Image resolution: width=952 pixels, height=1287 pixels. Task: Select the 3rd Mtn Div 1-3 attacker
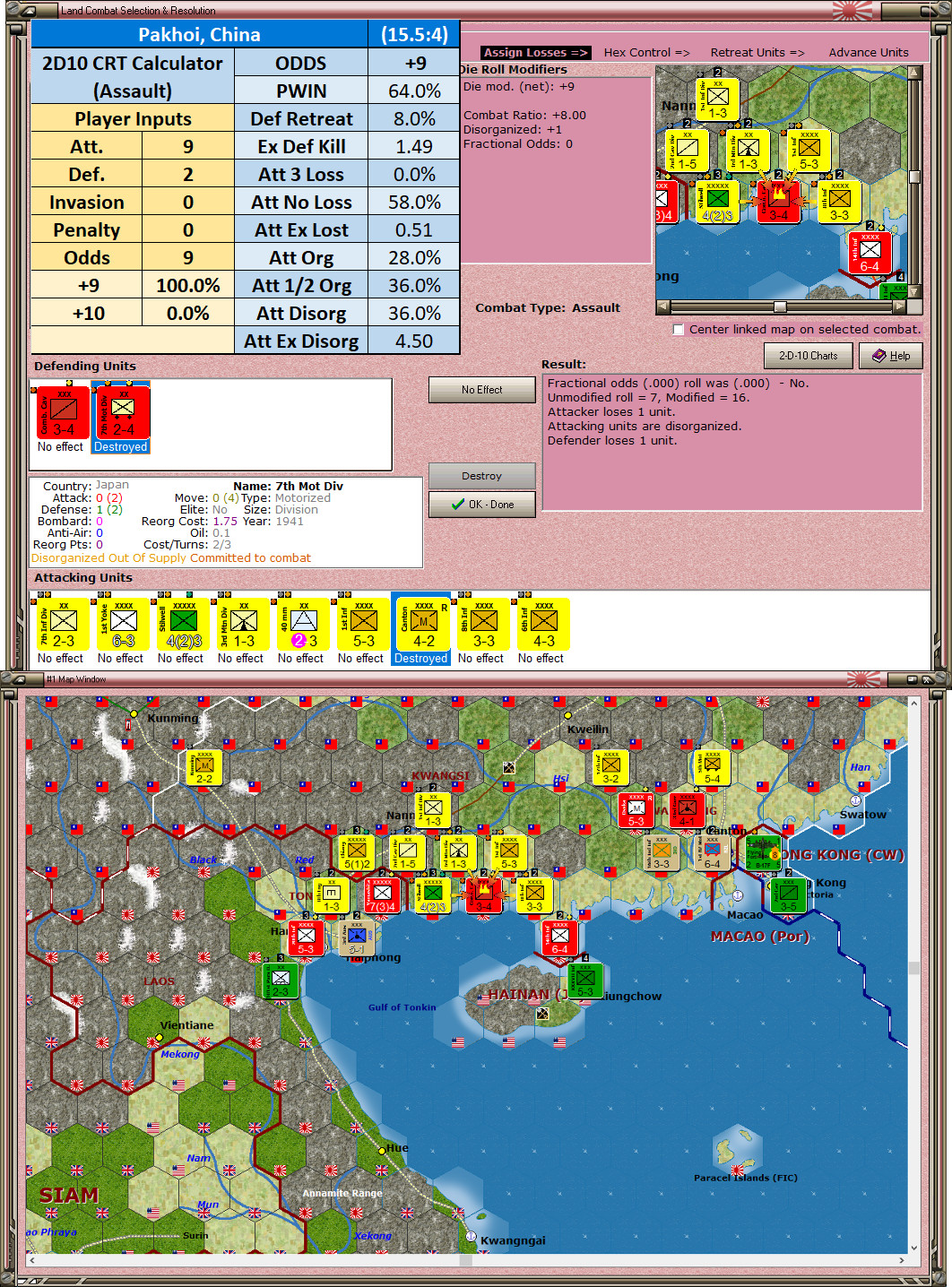pyautogui.click(x=243, y=624)
